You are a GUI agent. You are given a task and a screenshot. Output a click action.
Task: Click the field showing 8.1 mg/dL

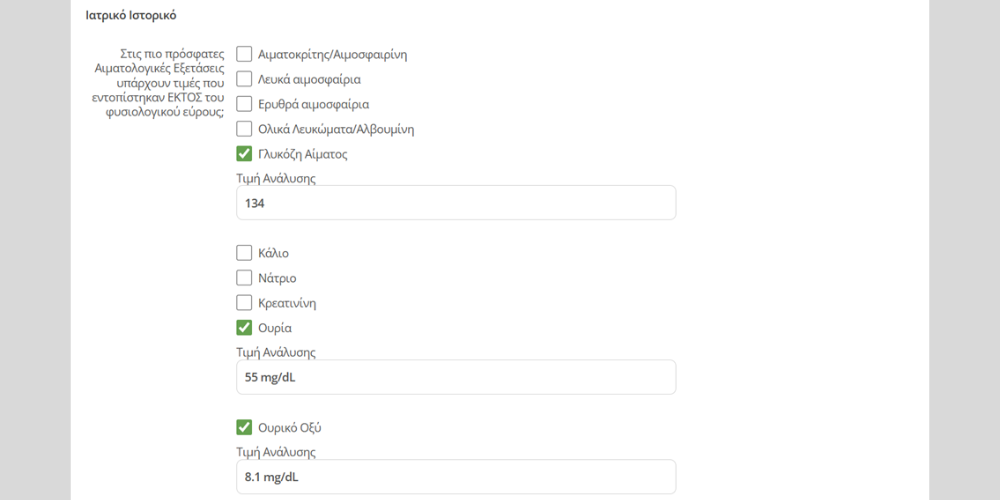point(456,478)
